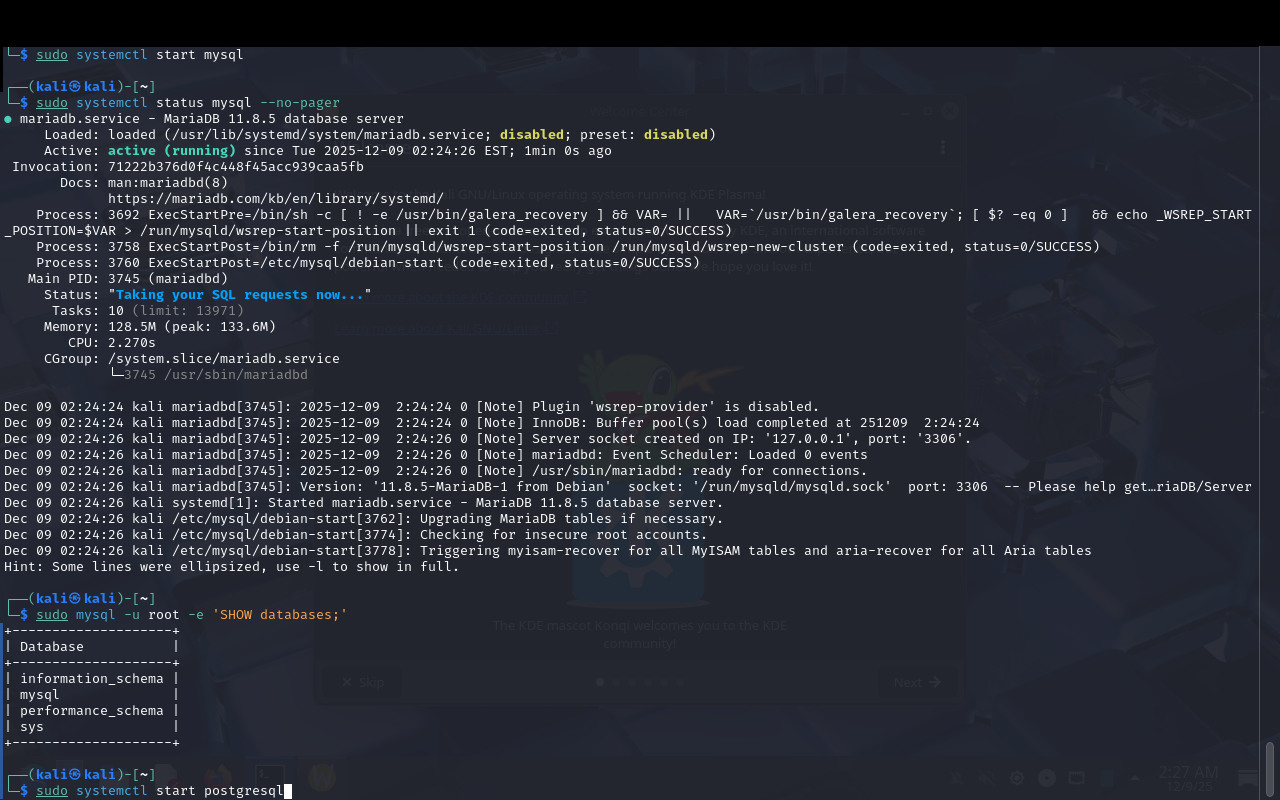Select the first page indicator dot
The image size is (1280, 800).
point(600,682)
